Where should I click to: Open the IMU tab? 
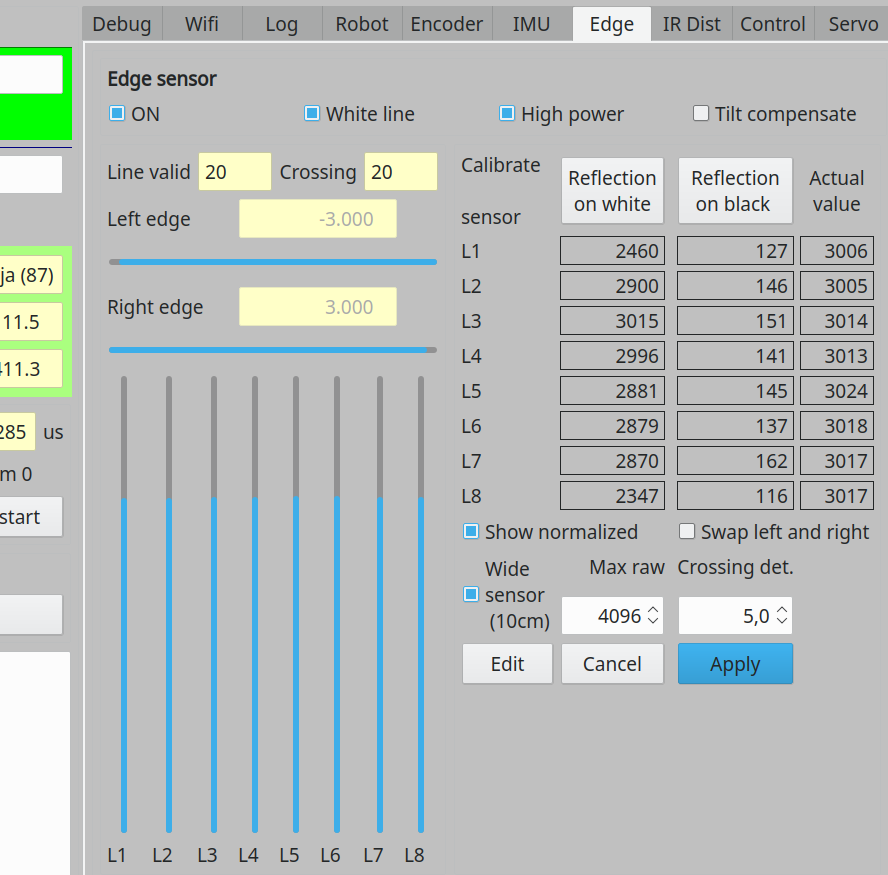coord(531,23)
